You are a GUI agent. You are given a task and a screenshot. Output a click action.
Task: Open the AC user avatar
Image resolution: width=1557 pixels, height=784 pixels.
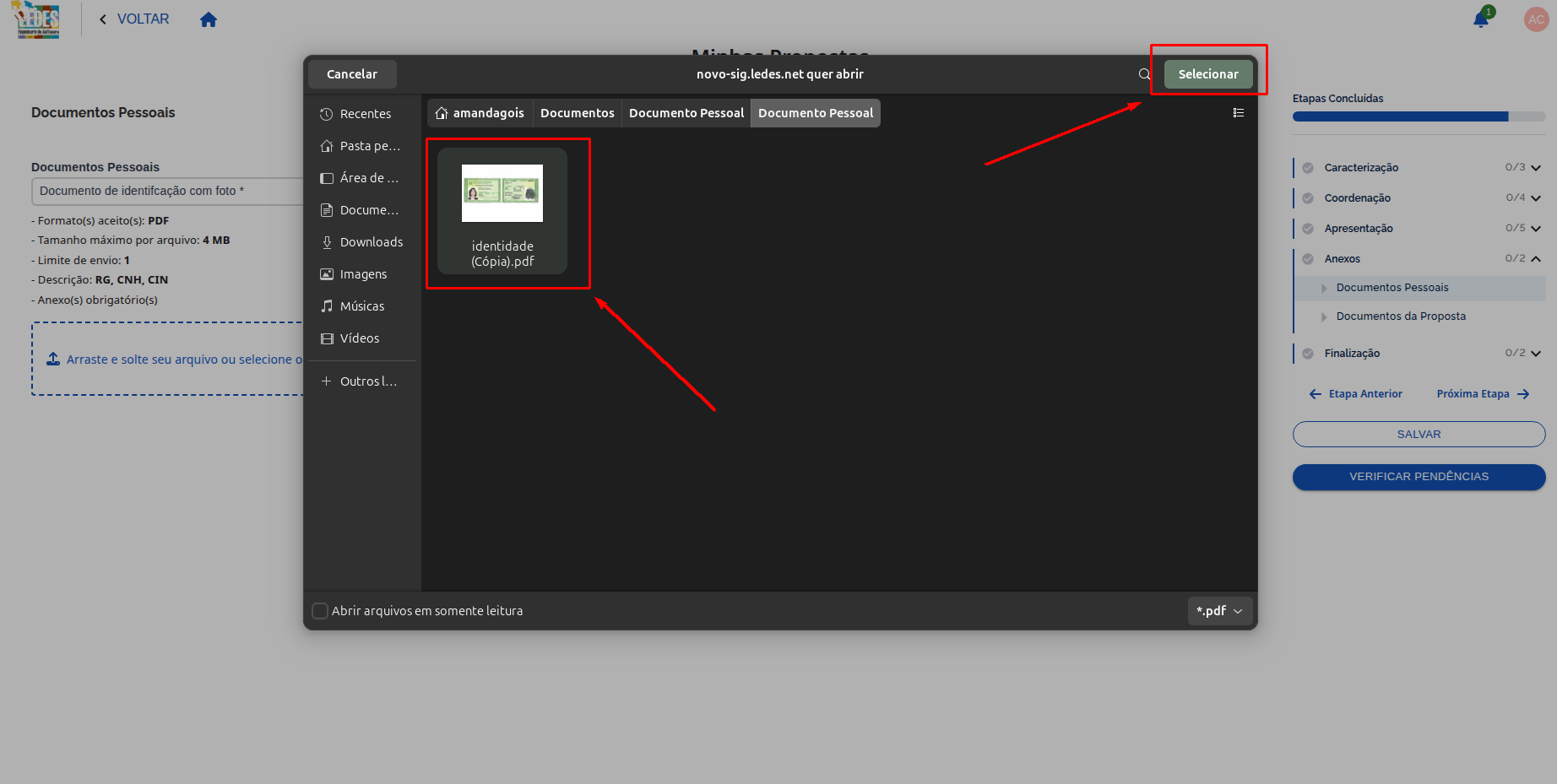(1536, 19)
